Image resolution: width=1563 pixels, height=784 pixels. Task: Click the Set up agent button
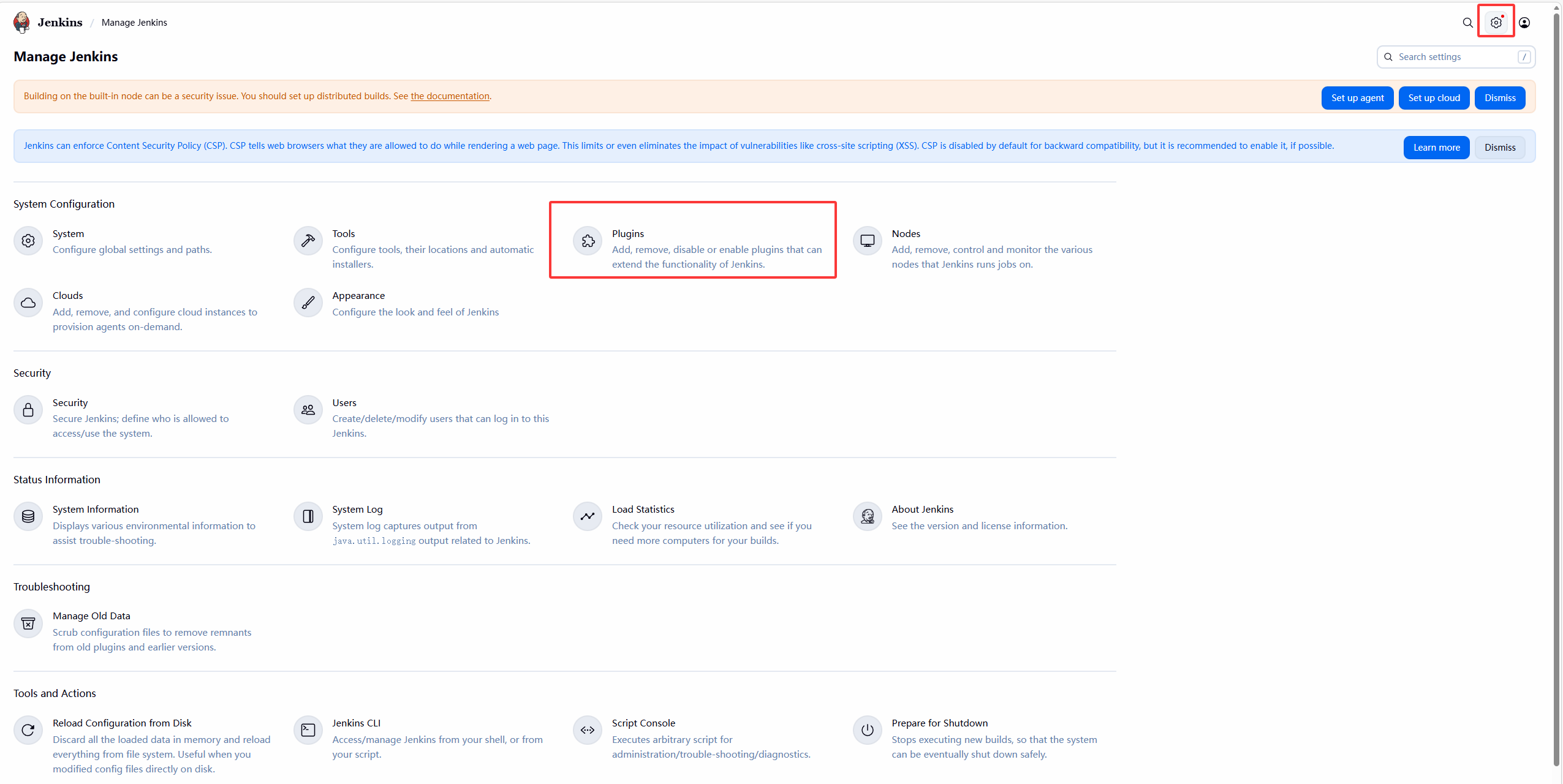tap(1357, 98)
